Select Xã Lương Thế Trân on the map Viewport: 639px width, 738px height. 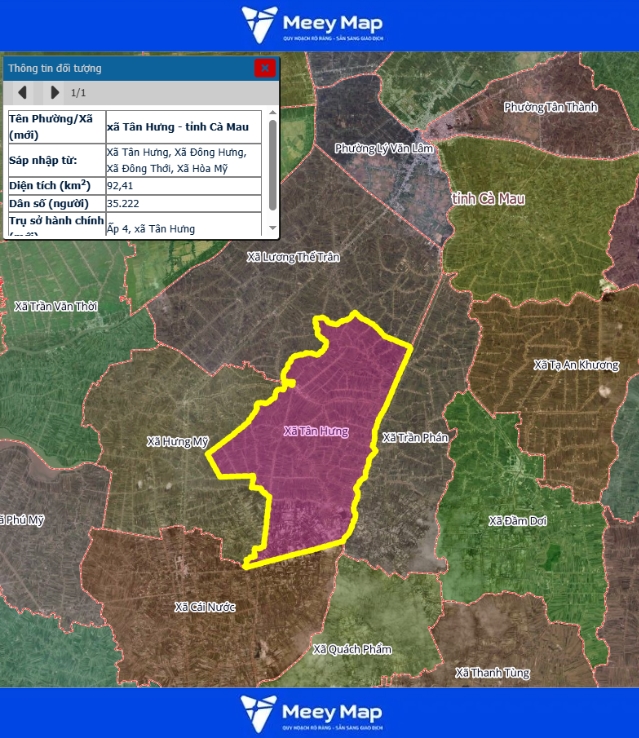pyautogui.click(x=293, y=257)
